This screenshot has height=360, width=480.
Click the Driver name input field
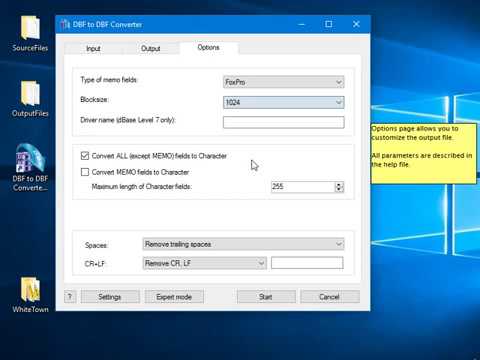tap(283, 122)
